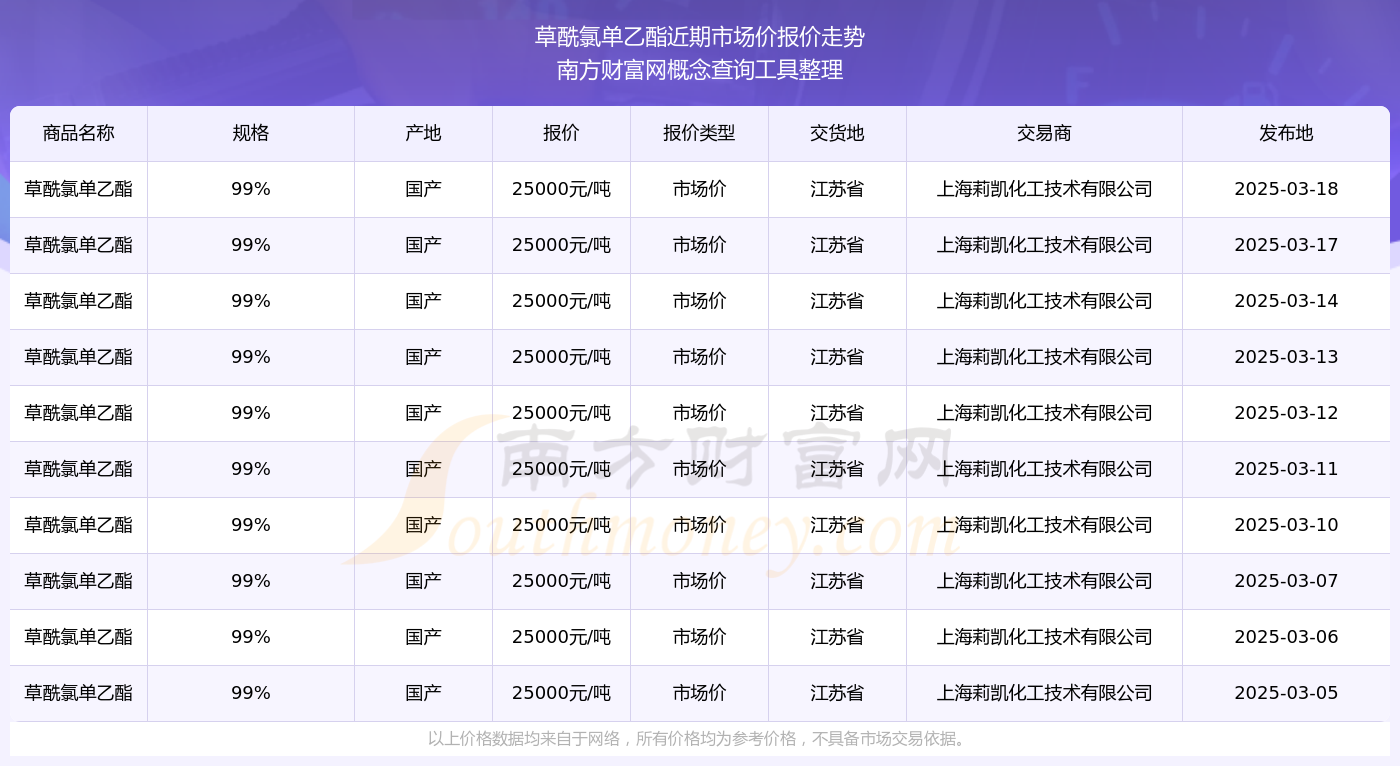Click 国产 in the 2025-03-12 row
The height and width of the screenshot is (766, 1400).
click(424, 413)
